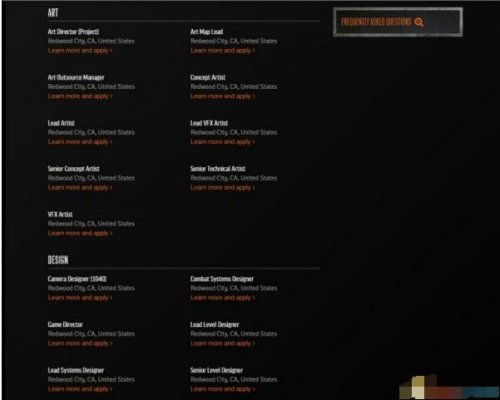Click Learn more and apply under Lead Level Designer
Viewport: 500px width, 400px height.
tap(223, 343)
